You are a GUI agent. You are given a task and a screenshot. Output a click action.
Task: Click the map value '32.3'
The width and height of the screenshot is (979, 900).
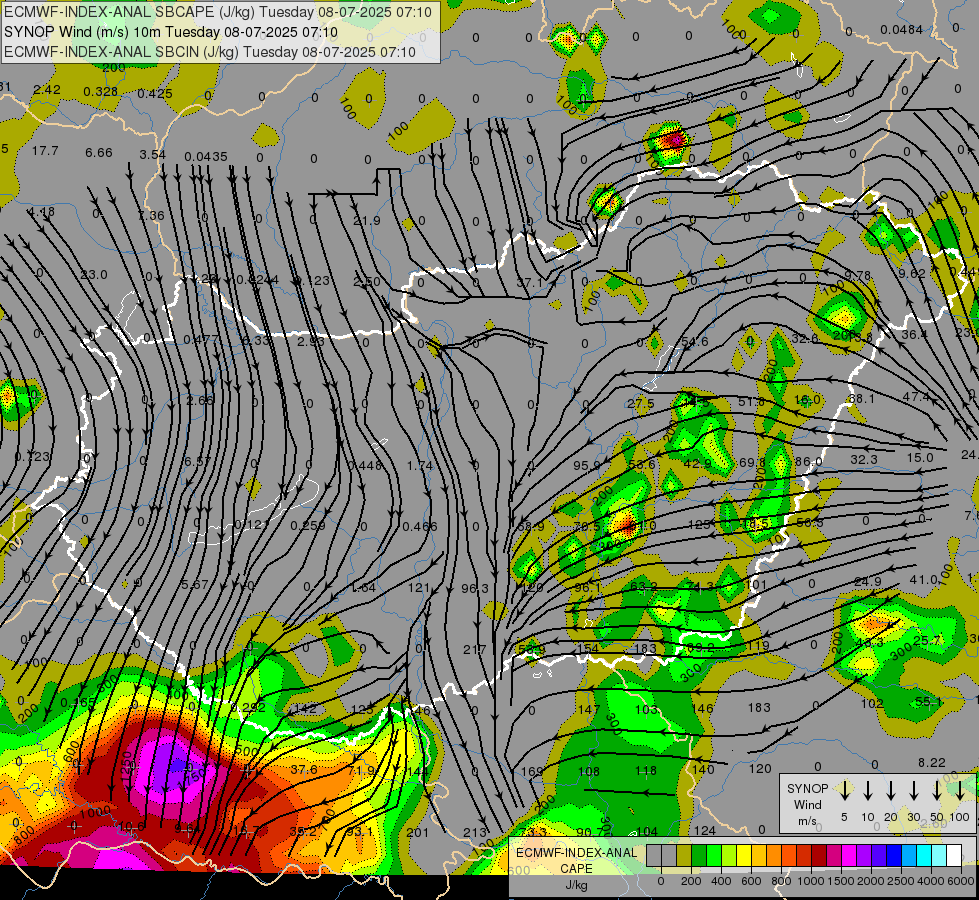864,460
